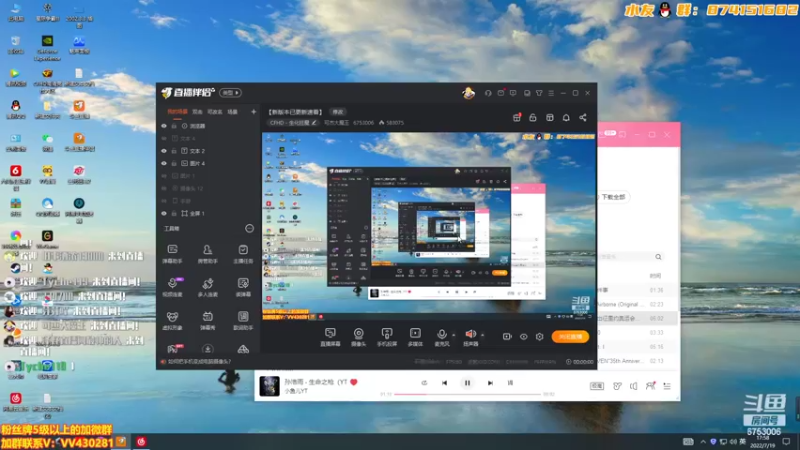Skip to the next song

(x=490, y=383)
